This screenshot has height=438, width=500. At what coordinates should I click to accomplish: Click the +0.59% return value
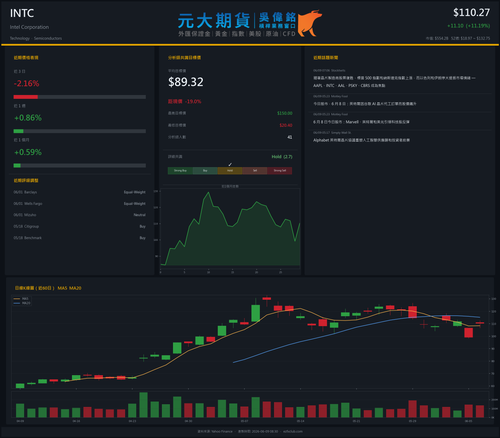28,152
